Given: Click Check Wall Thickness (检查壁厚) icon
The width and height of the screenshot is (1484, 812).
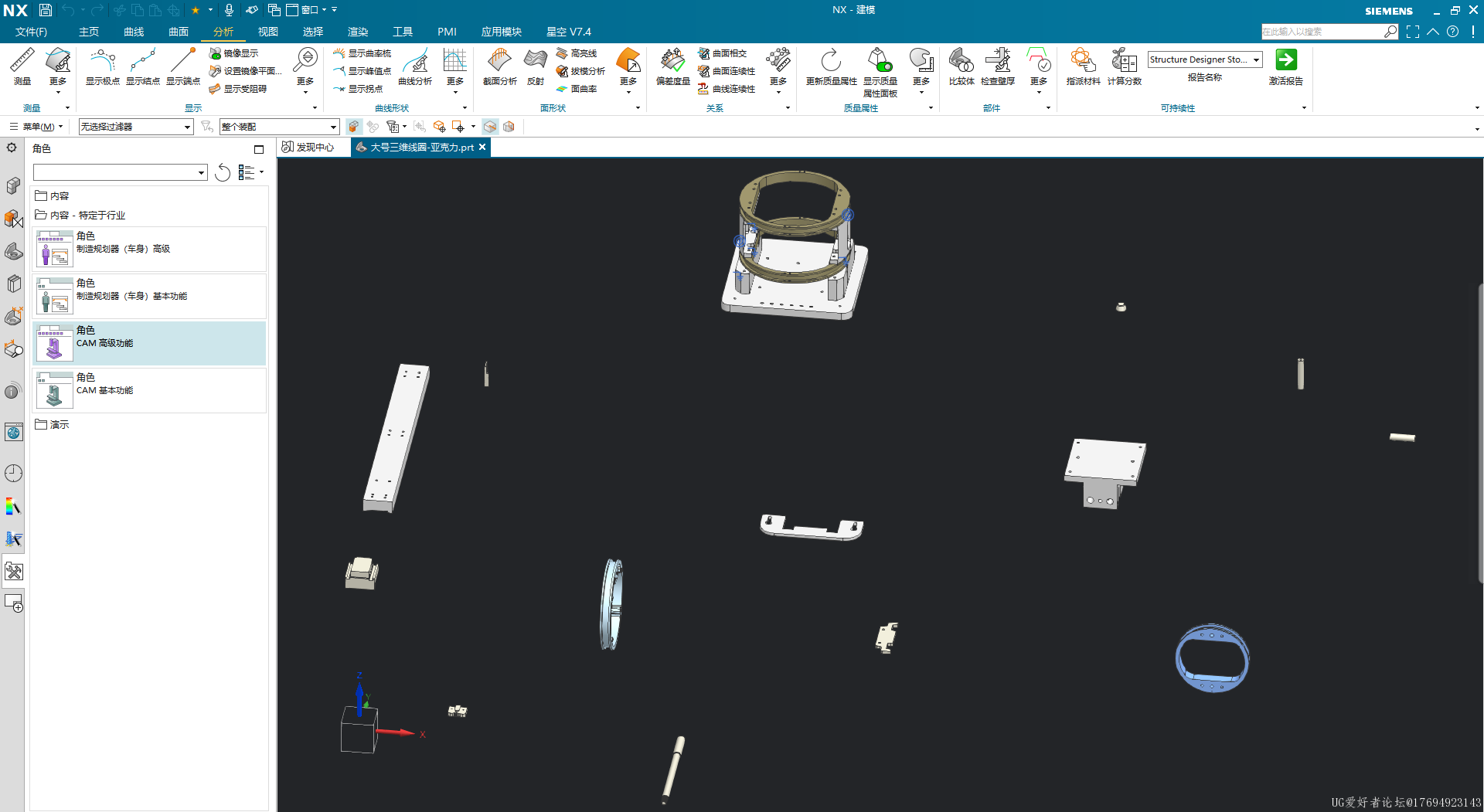Looking at the screenshot, I should (x=997, y=66).
